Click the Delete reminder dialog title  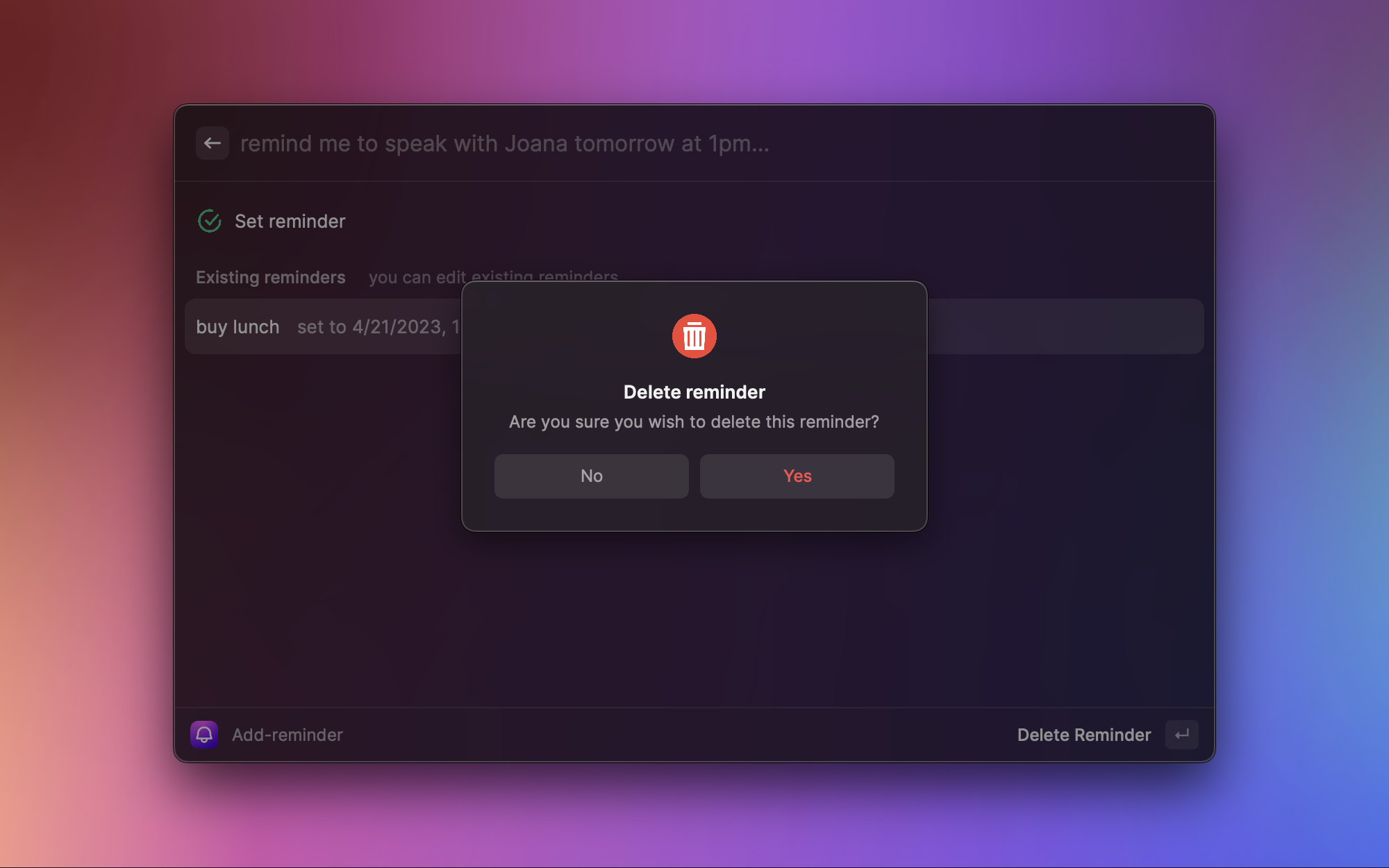[x=694, y=392]
